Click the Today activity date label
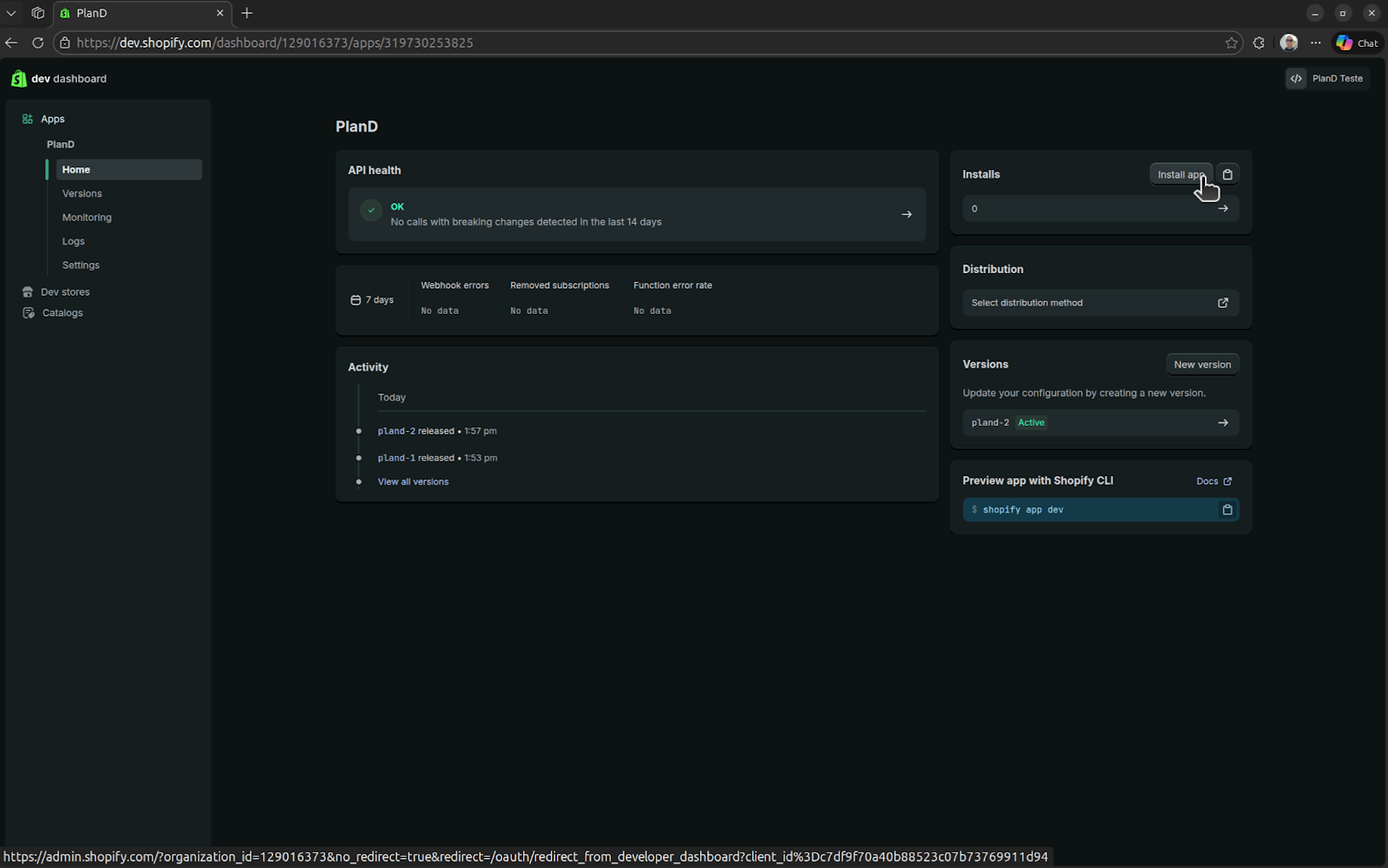 pyautogui.click(x=391, y=397)
